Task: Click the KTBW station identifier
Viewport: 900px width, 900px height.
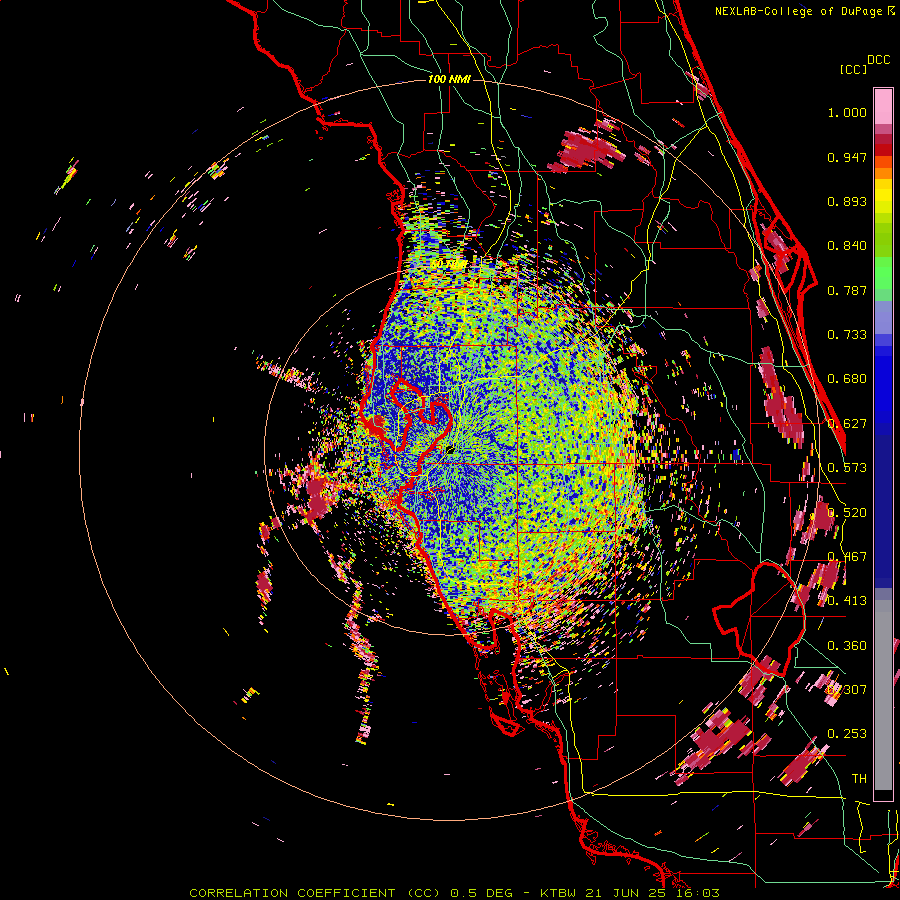Action: point(560,893)
